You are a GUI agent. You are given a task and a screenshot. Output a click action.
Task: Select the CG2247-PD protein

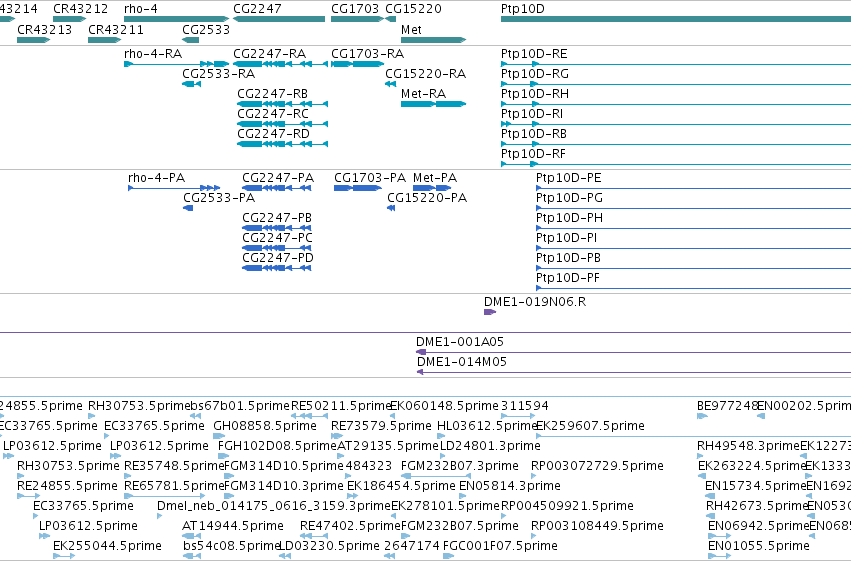(x=277, y=268)
